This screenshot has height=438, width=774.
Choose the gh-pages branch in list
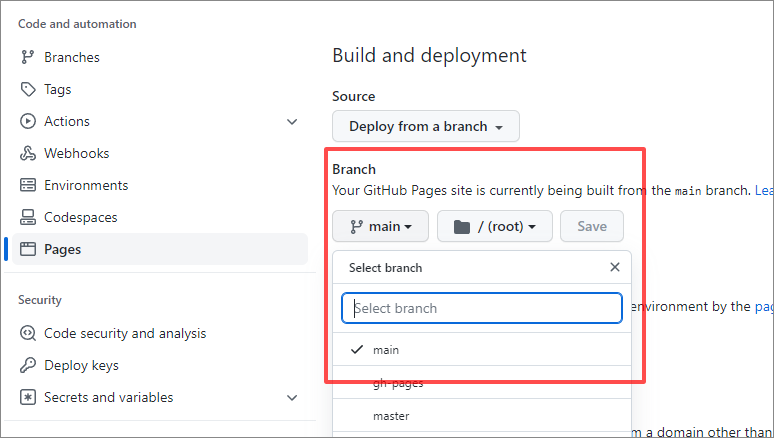(x=482, y=383)
